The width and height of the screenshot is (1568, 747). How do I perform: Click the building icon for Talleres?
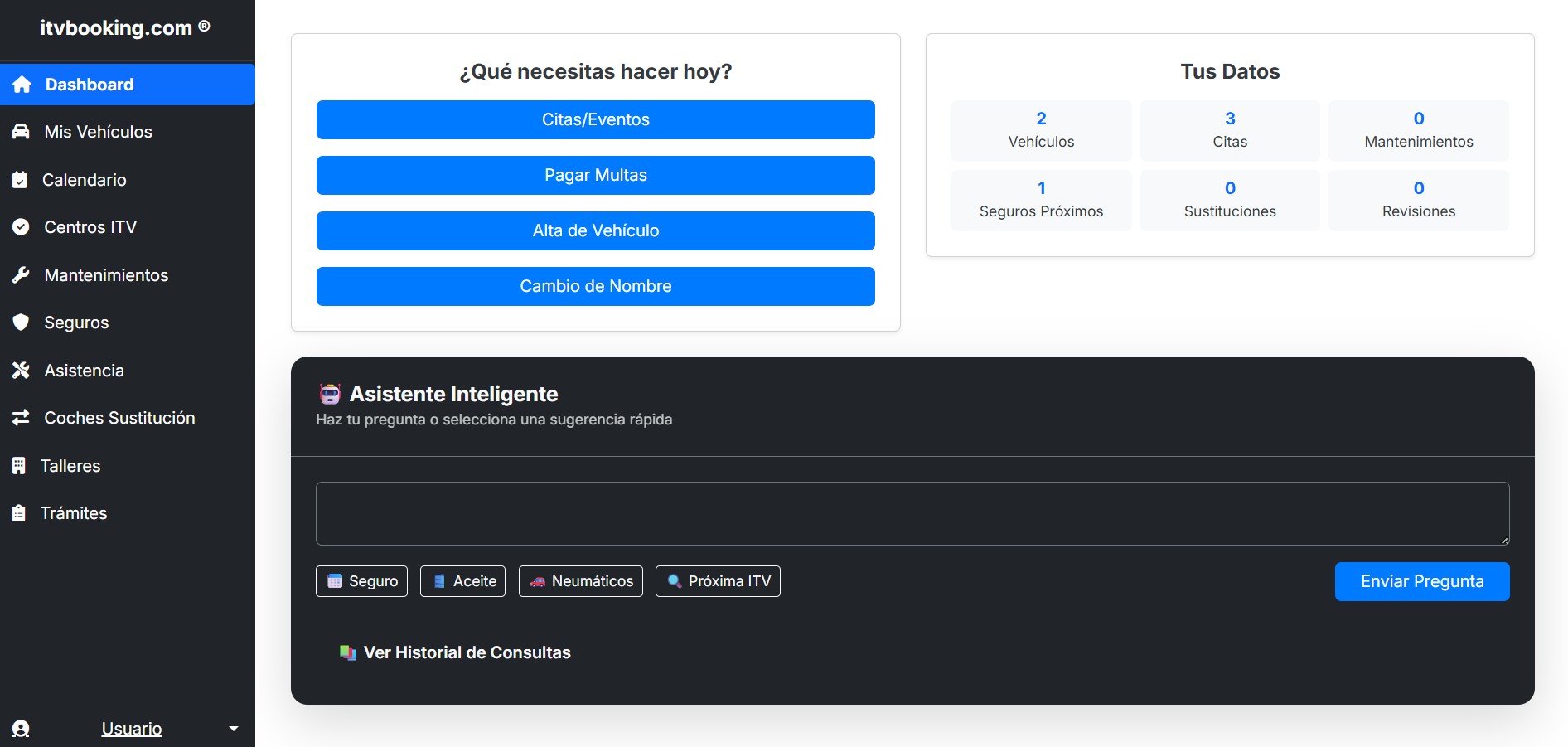[x=19, y=466]
